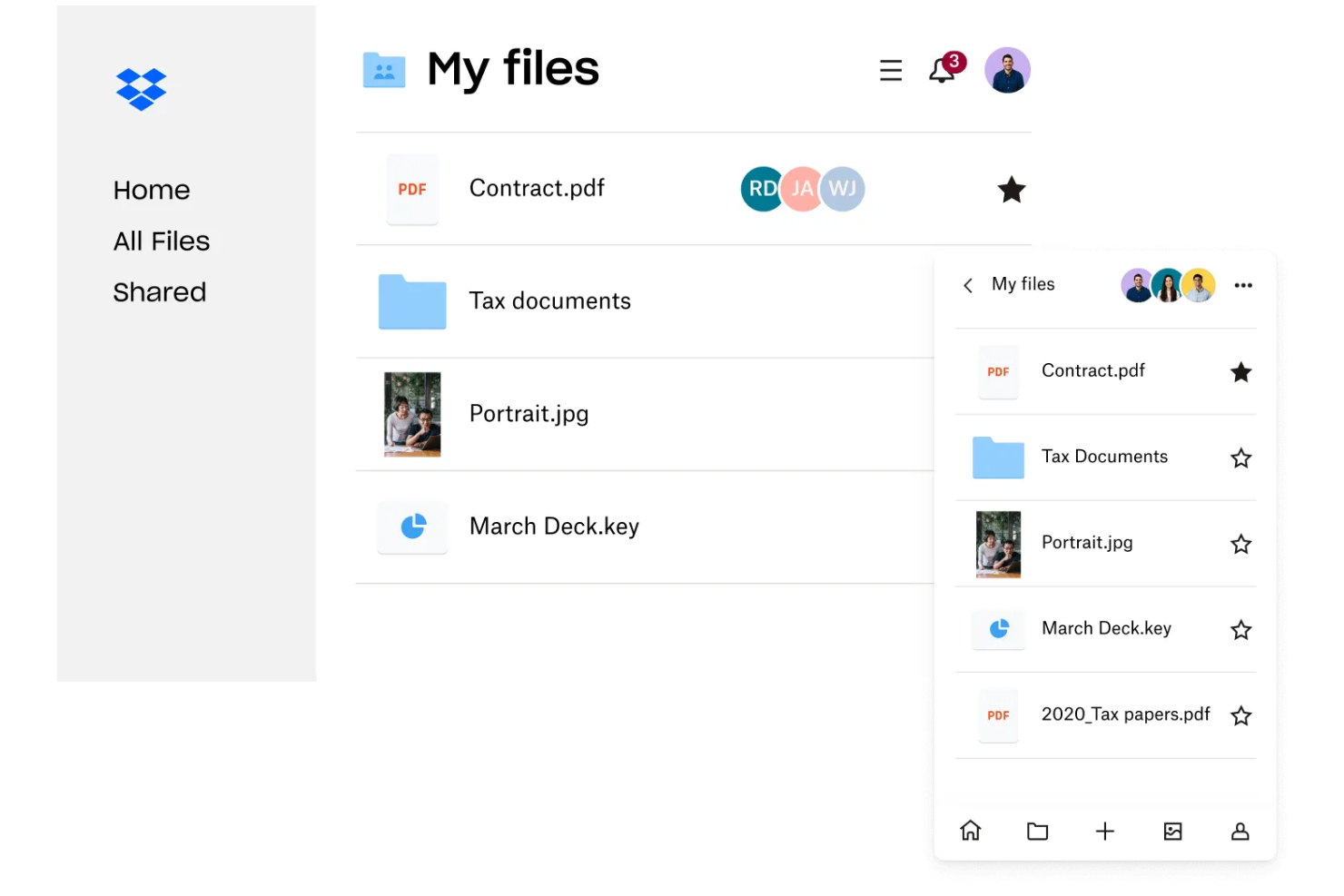
Task: Click the 2020_Tax papers.pdf PDF icon
Action: point(998,715)
